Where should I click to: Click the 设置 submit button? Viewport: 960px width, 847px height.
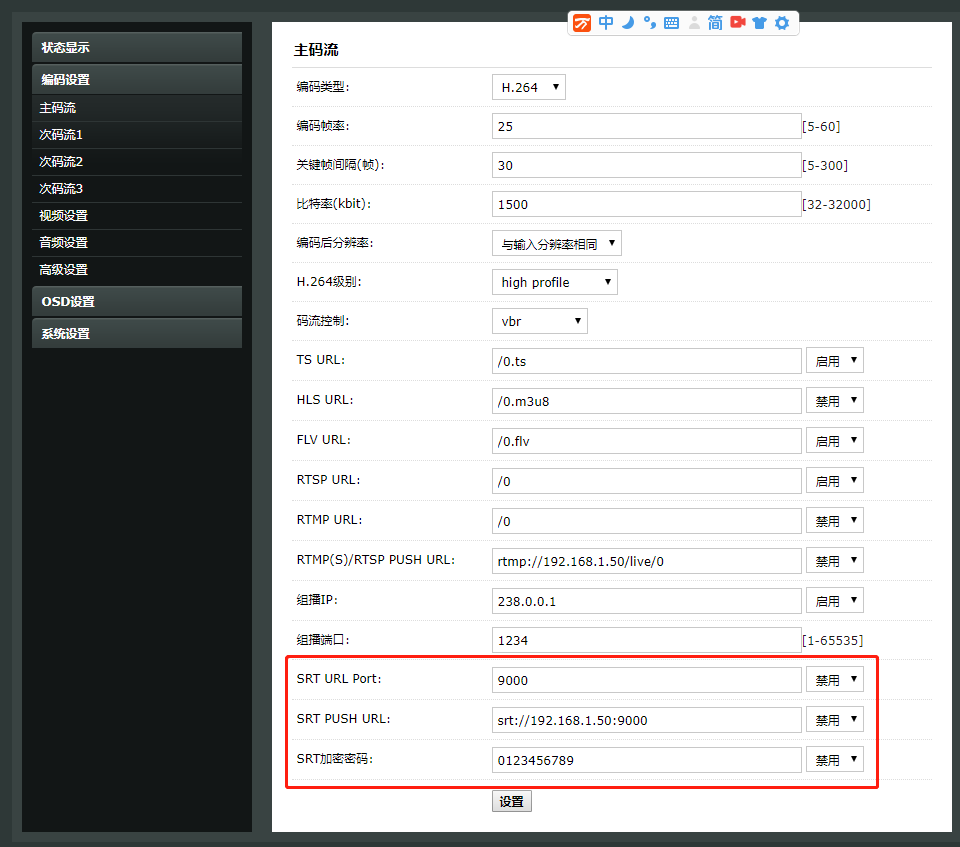coord(512,801)
